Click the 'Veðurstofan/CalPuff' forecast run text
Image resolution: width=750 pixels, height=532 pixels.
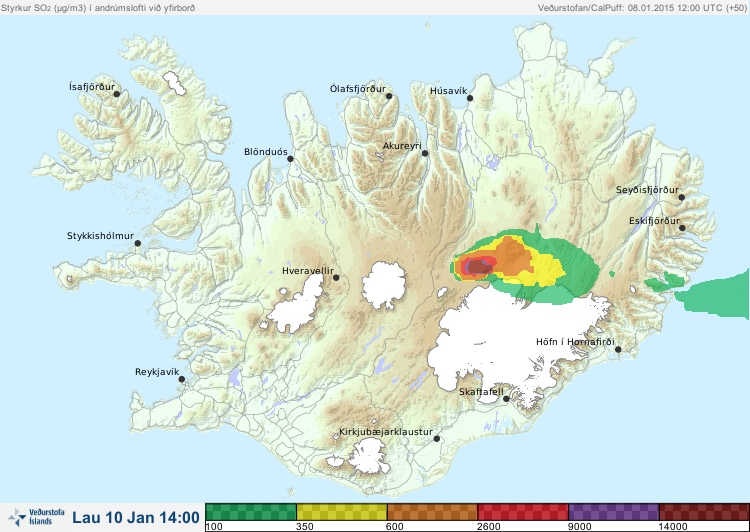tap(642, 8)
